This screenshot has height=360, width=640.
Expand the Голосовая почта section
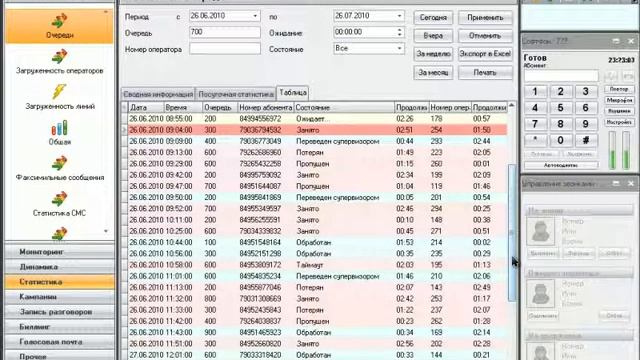[60, 342]
